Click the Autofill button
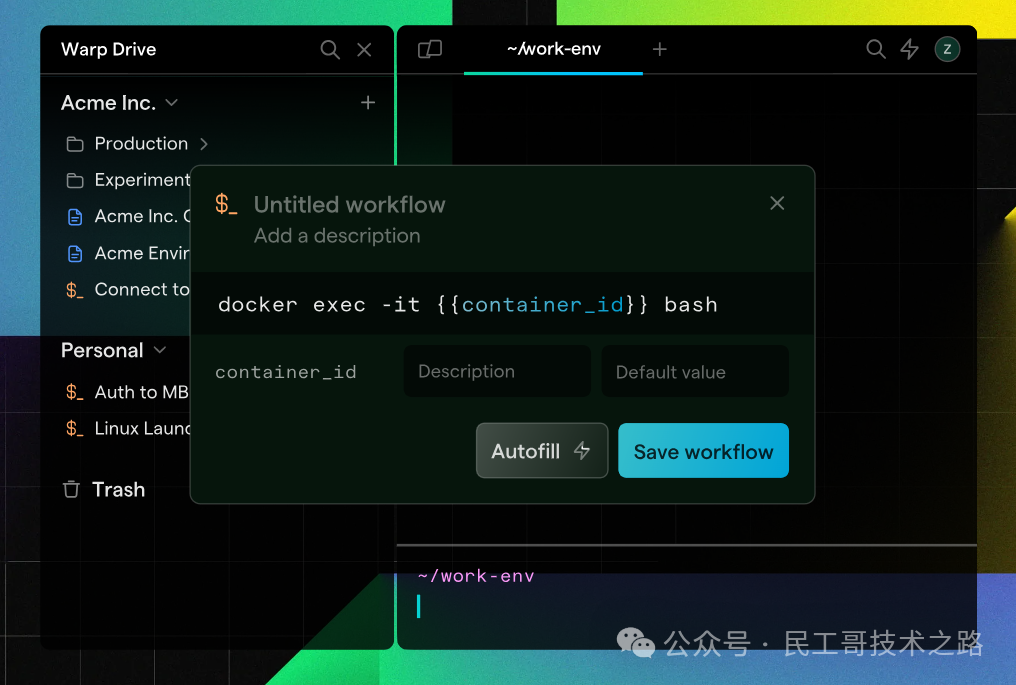1016x685 pixels. pyautogui.click(x=542, y=450)
